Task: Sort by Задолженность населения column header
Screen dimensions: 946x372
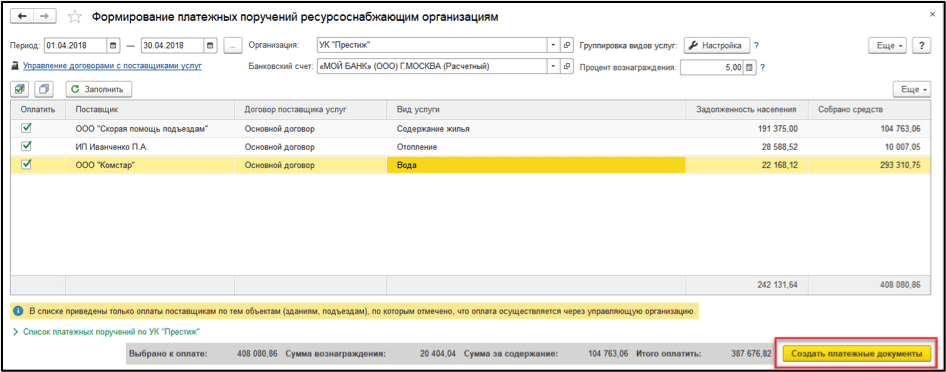Action: (x=748, y=109)
